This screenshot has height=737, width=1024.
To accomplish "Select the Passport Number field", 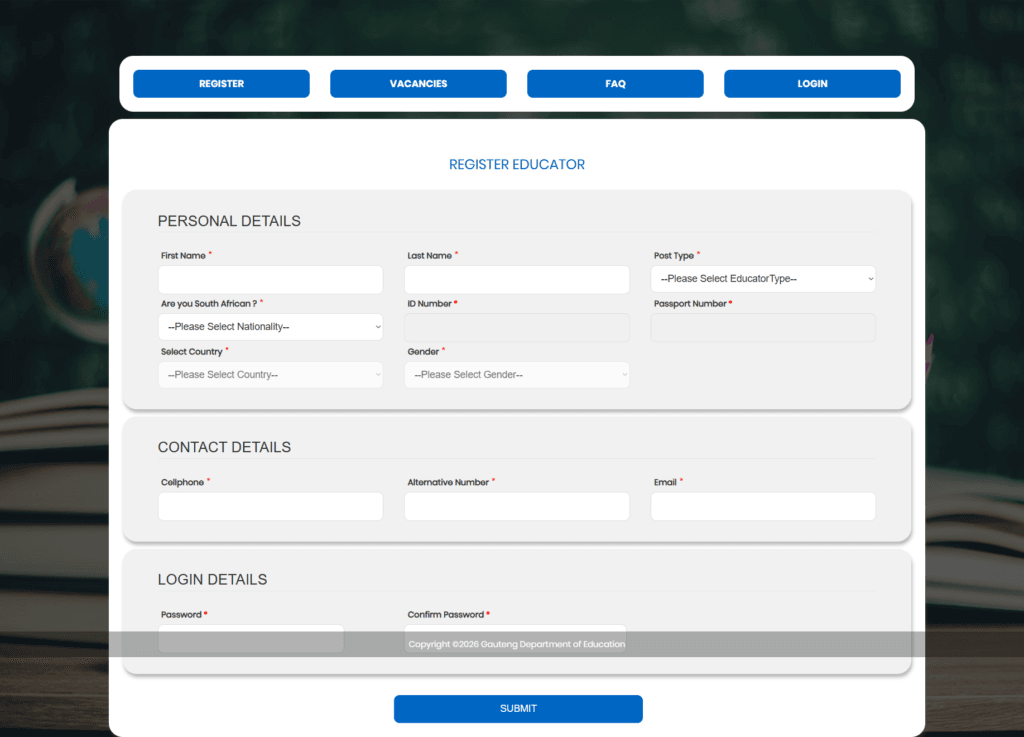I will click(763, 328).
